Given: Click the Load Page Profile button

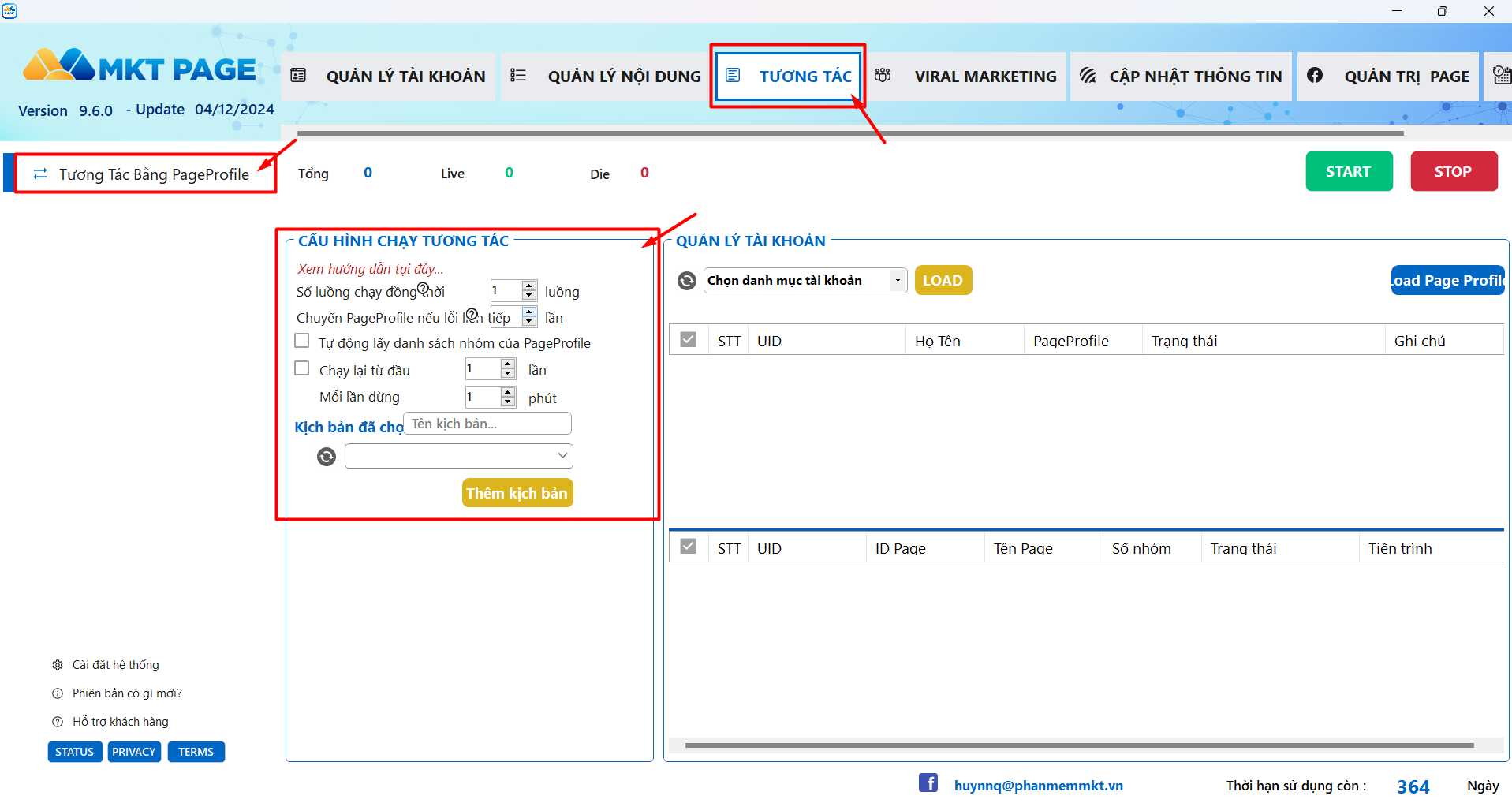Looking at the screenshot, I should coord(1448,281).
